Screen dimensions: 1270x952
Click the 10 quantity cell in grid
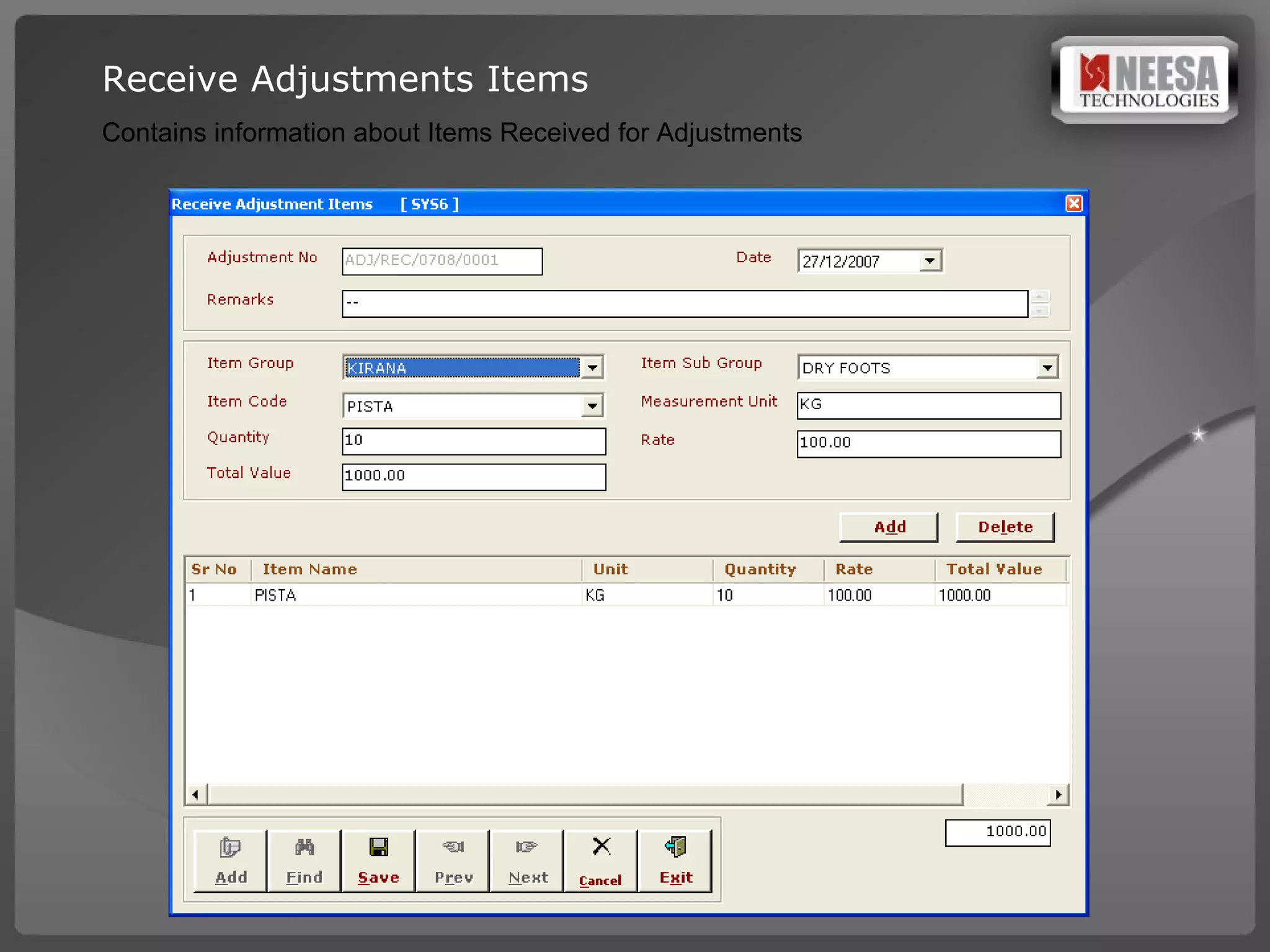tap(768, 595)
